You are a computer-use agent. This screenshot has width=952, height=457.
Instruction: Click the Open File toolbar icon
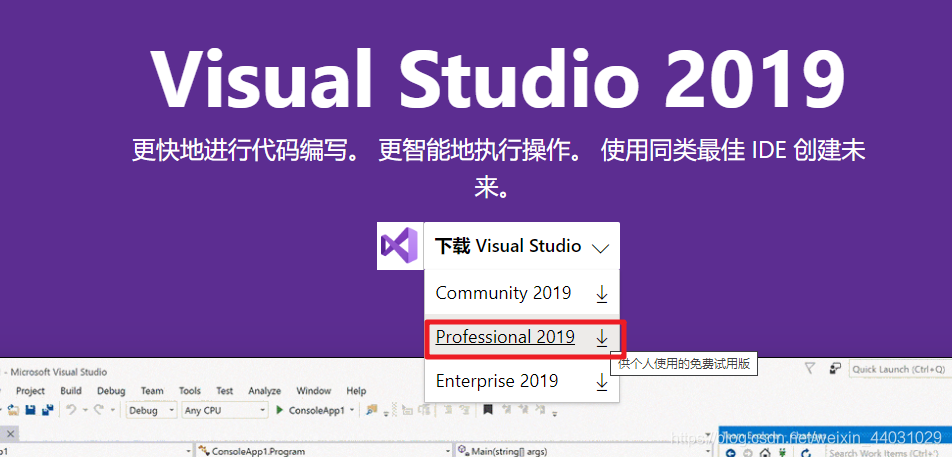click(x=13, y=410)
